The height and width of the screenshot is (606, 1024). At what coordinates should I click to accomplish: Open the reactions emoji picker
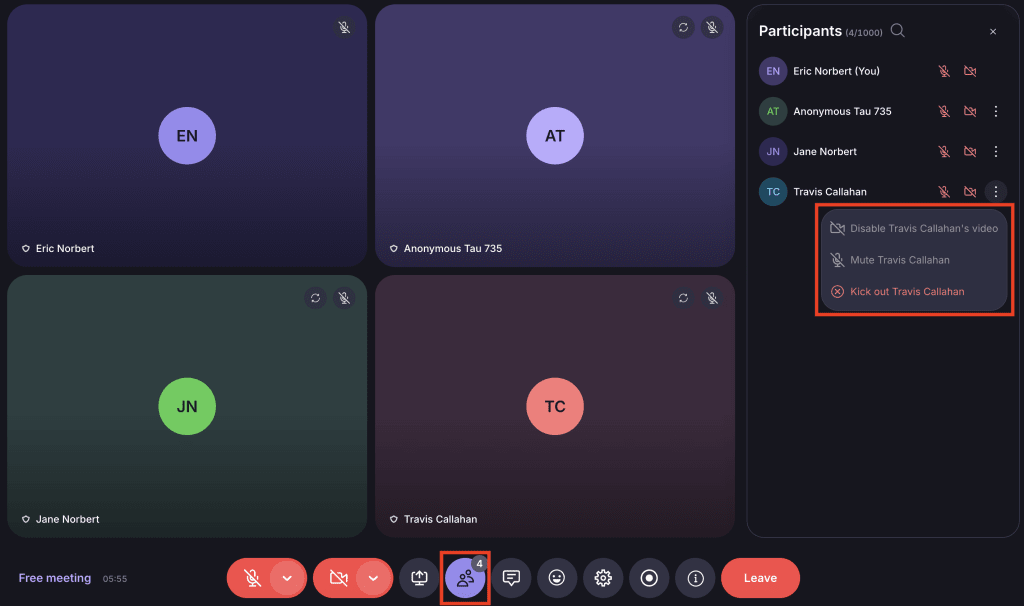point(557,578)
